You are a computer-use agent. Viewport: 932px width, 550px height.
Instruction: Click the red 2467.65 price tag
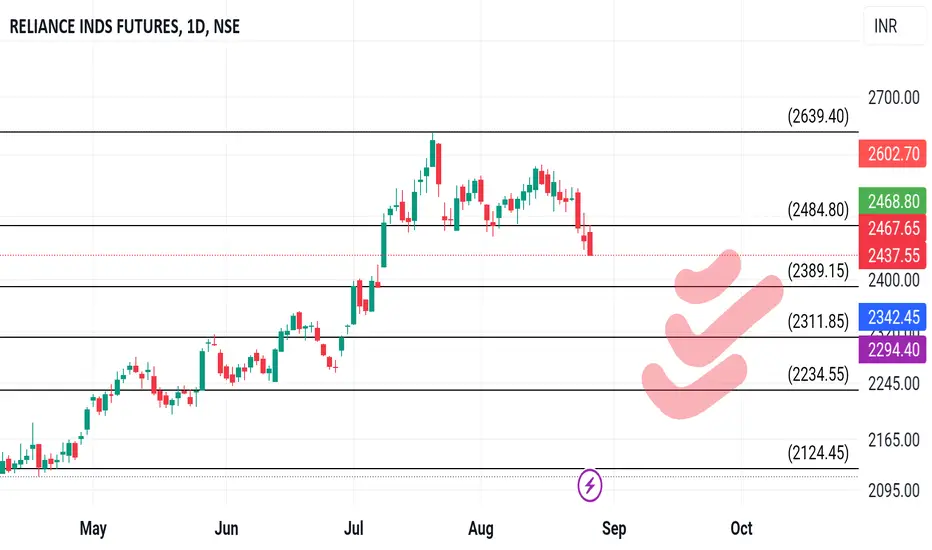click(892, 228)
